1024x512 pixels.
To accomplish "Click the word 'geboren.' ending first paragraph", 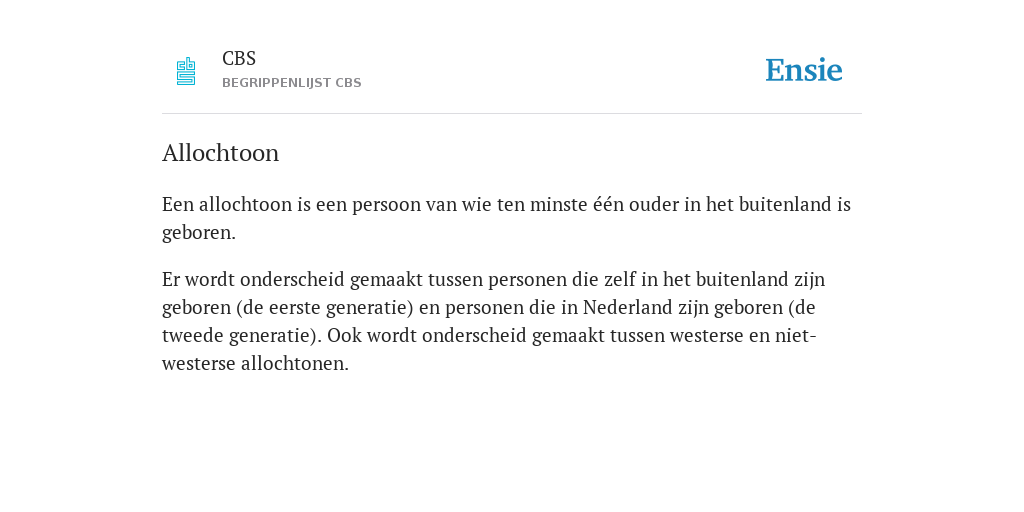I will pos(199,232).
